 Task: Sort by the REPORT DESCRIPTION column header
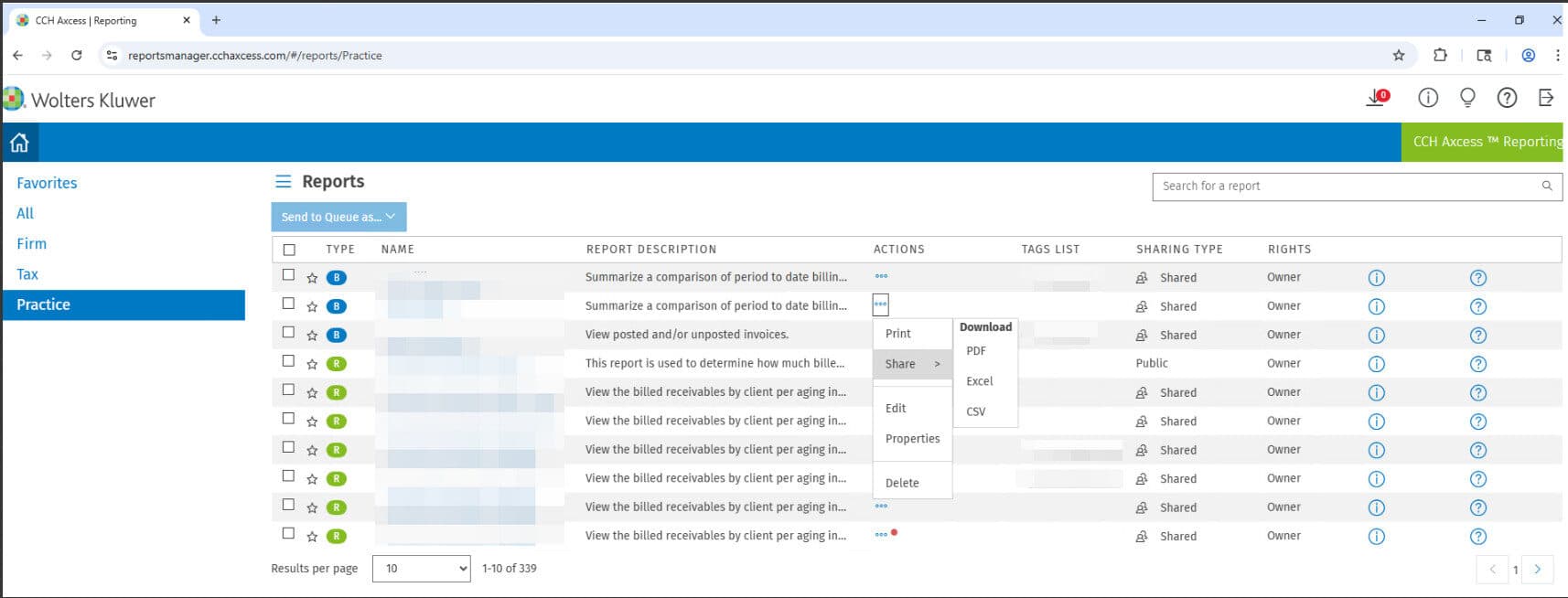point(651,250)
